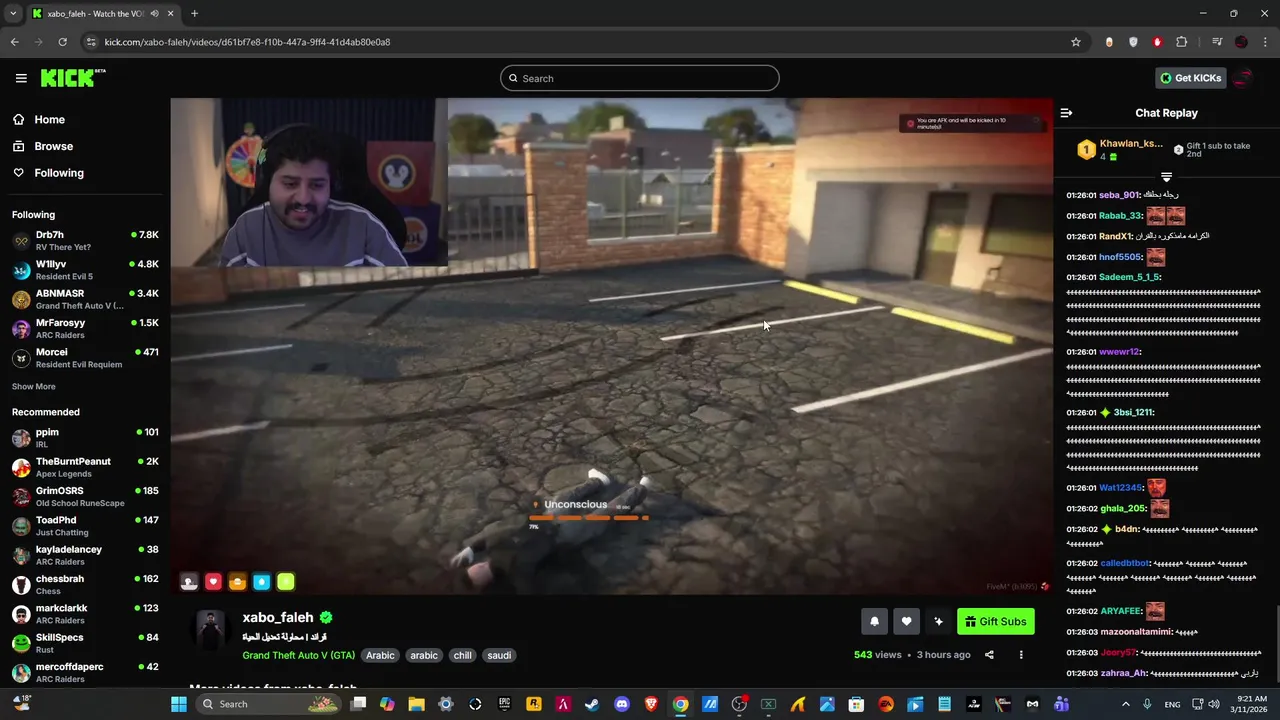Image resolution: width=1280 pixels, height=720 pixels.
Task: Click chessbrah in the Recommended list
Action: 85,584
